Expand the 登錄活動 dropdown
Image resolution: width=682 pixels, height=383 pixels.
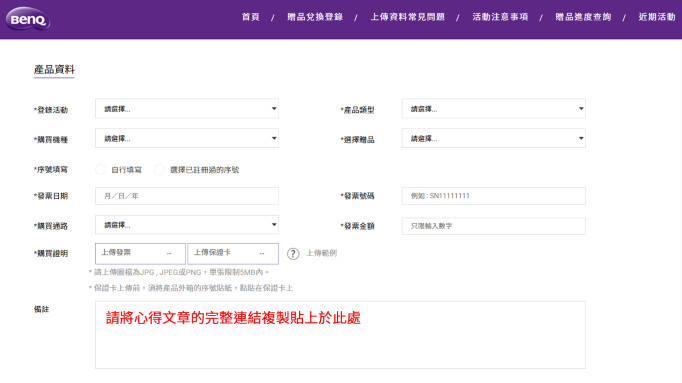187,109
